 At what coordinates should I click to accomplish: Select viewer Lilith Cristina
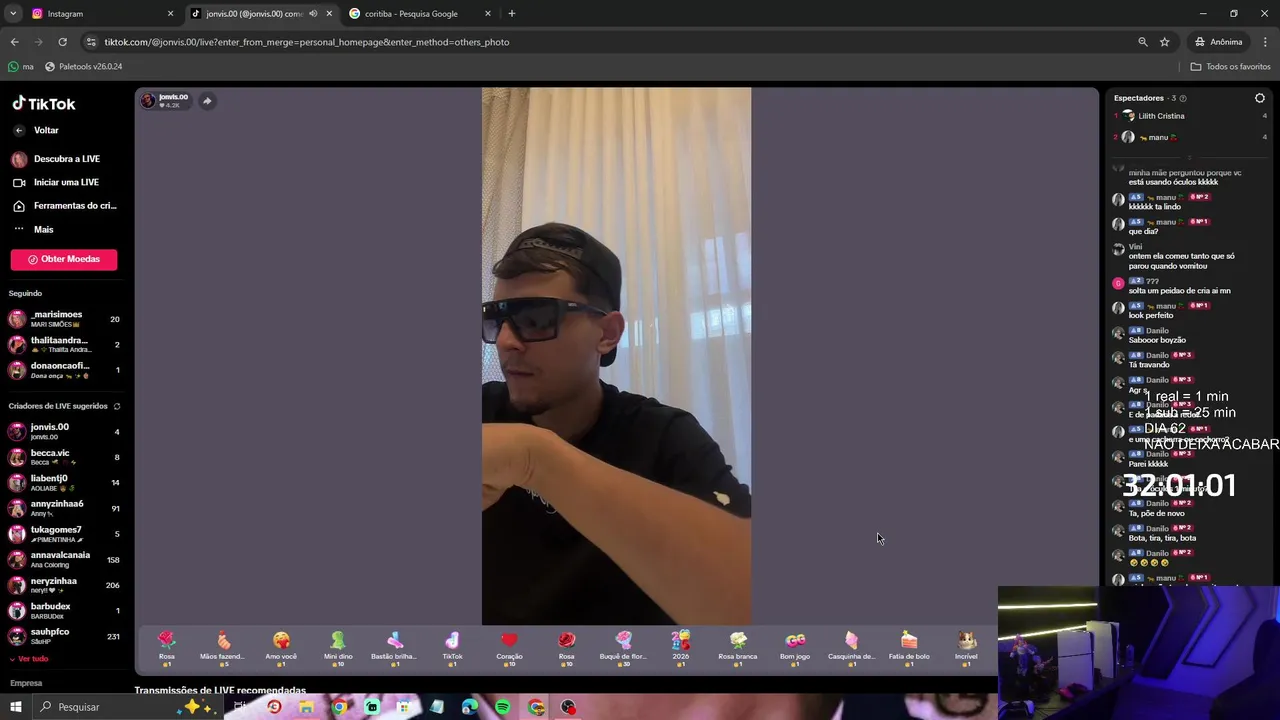(x=1190, y=116)
